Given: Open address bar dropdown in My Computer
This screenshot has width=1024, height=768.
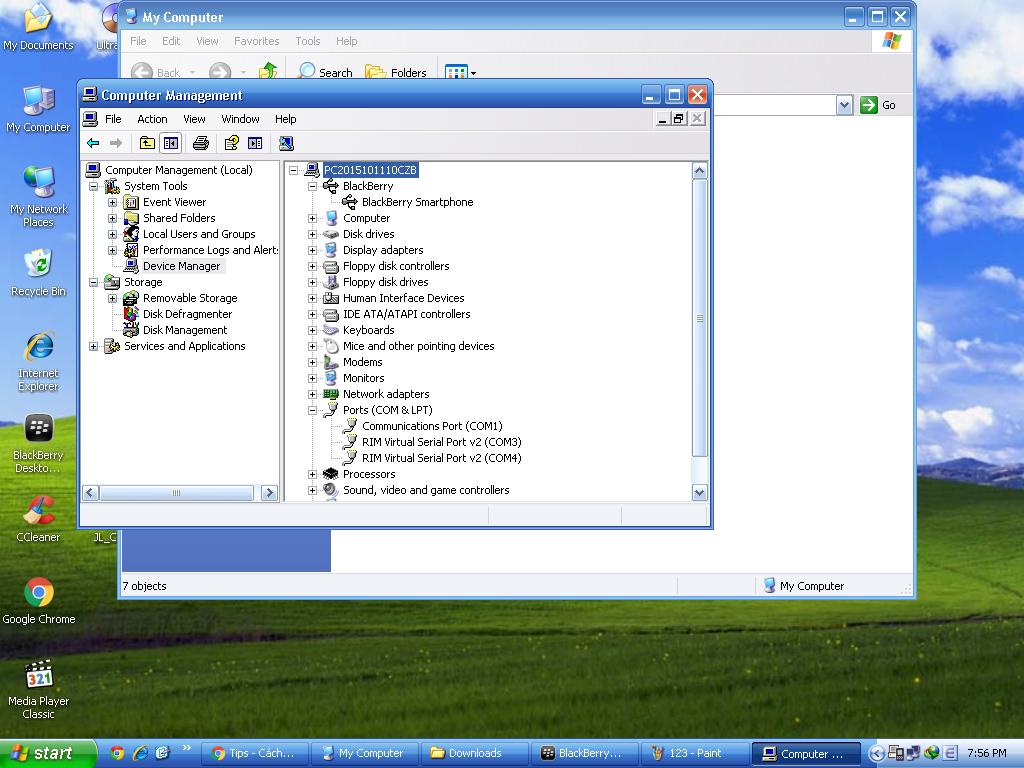Looking at the screenshot, I should [x=844, y=104].
